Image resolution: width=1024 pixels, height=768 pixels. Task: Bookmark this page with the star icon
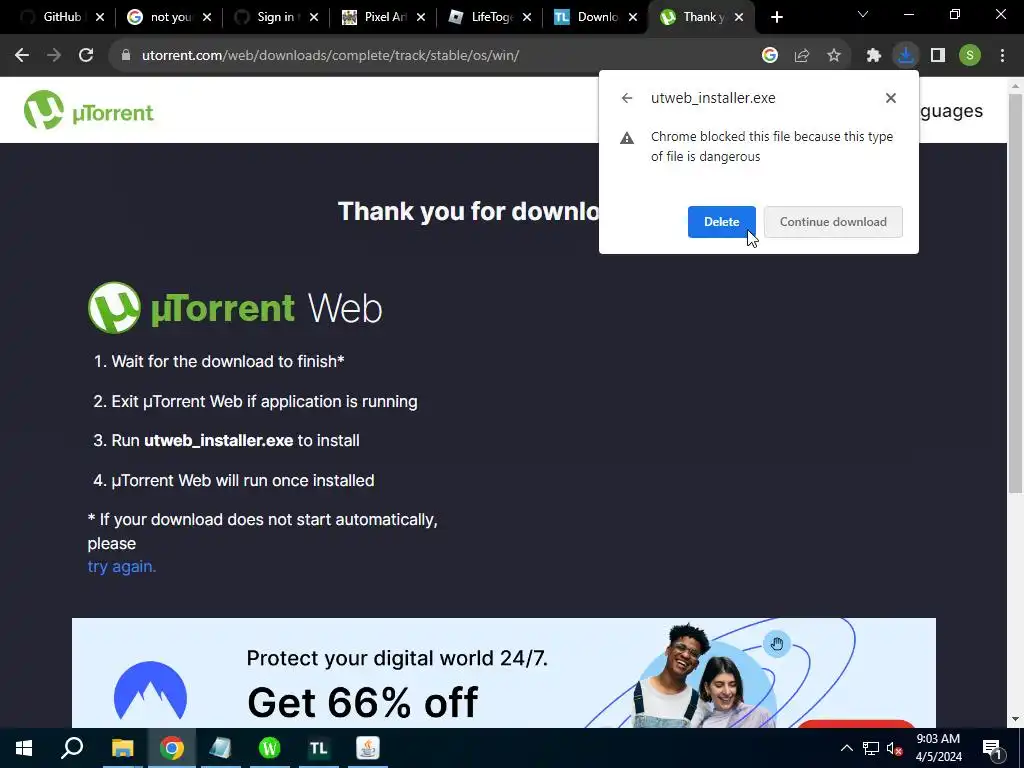[x=833, y=56]
